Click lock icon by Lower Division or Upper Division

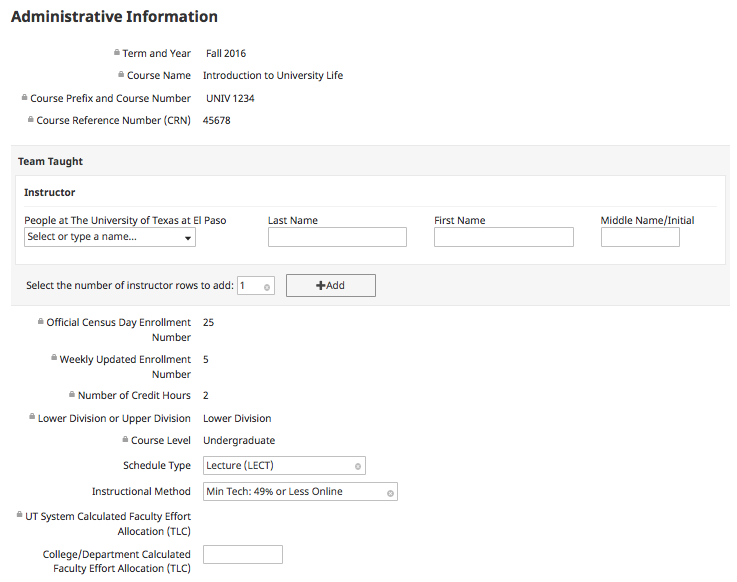(x=32, y=417)
